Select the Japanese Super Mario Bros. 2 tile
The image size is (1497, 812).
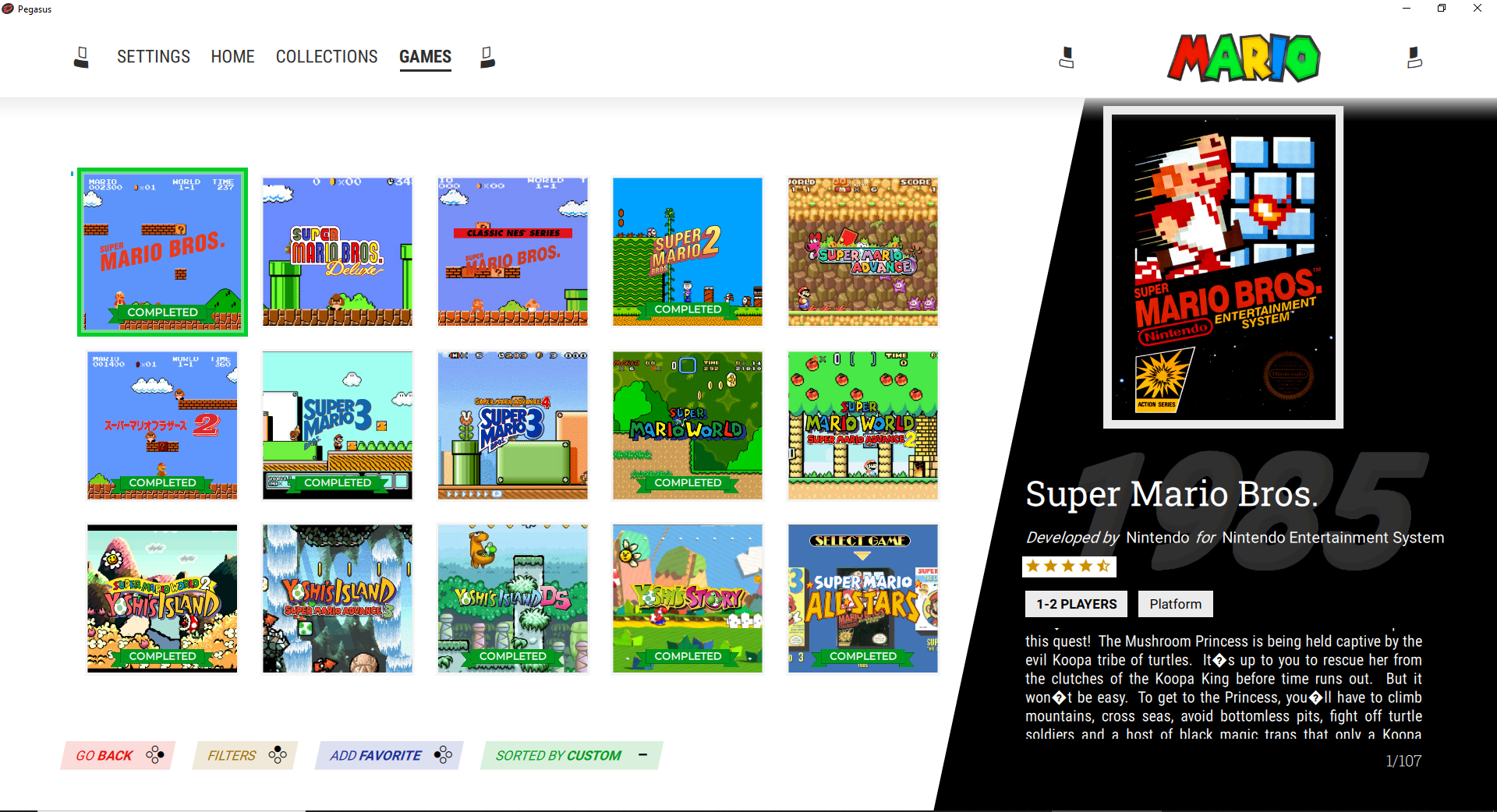click(x=162, y=425)
